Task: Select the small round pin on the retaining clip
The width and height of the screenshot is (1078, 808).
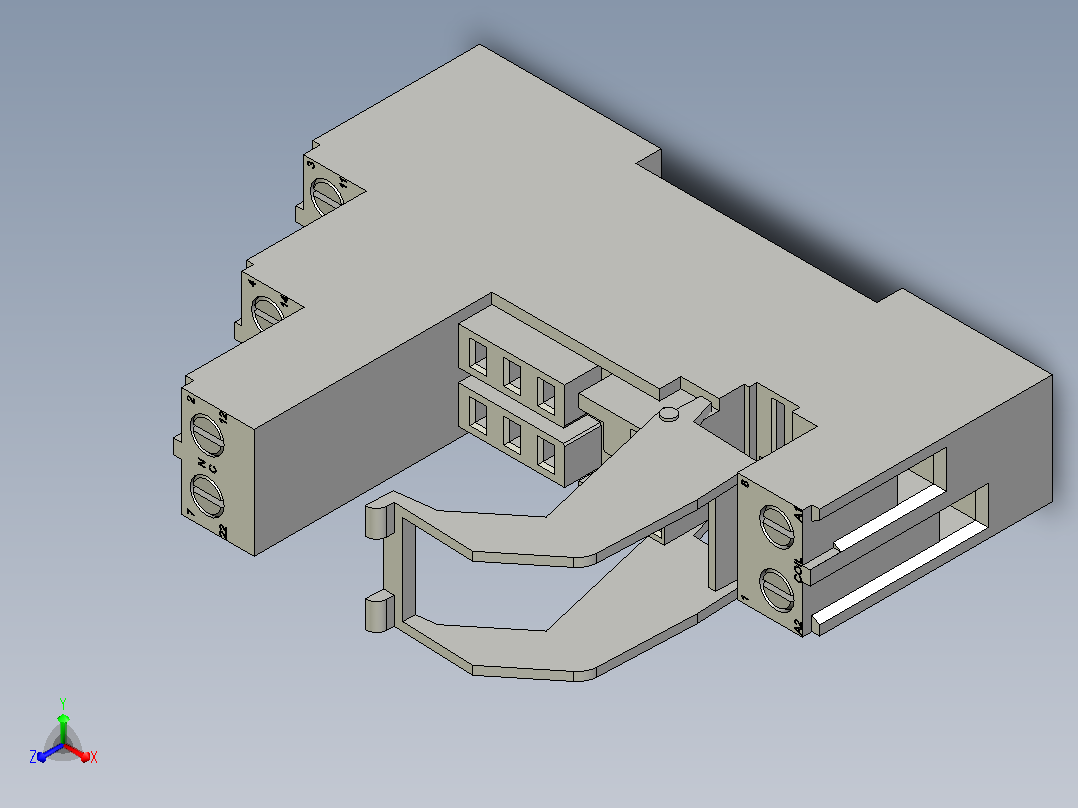Action: pos(669,413)
